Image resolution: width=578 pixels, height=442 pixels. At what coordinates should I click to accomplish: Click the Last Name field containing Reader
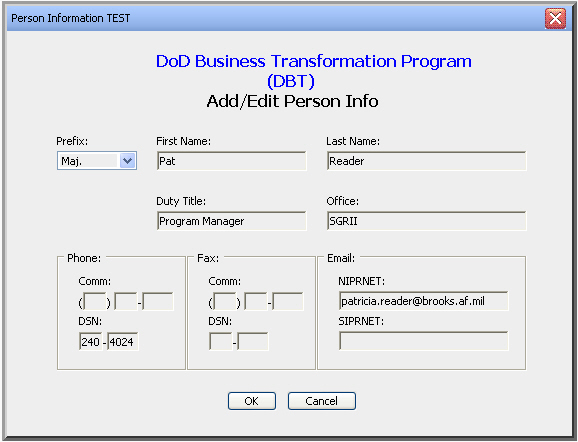[x=426, y=161]
